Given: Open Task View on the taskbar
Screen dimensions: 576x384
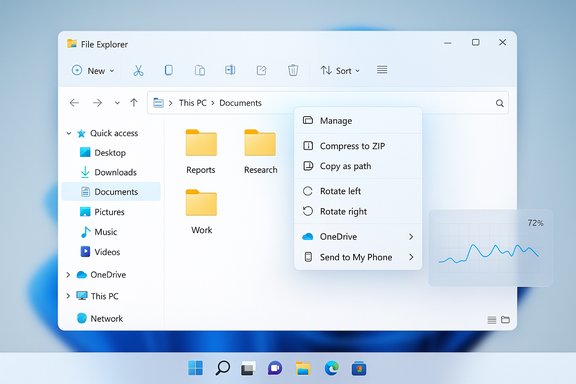Looking at the screenshot, I should [x=248, y=368].
